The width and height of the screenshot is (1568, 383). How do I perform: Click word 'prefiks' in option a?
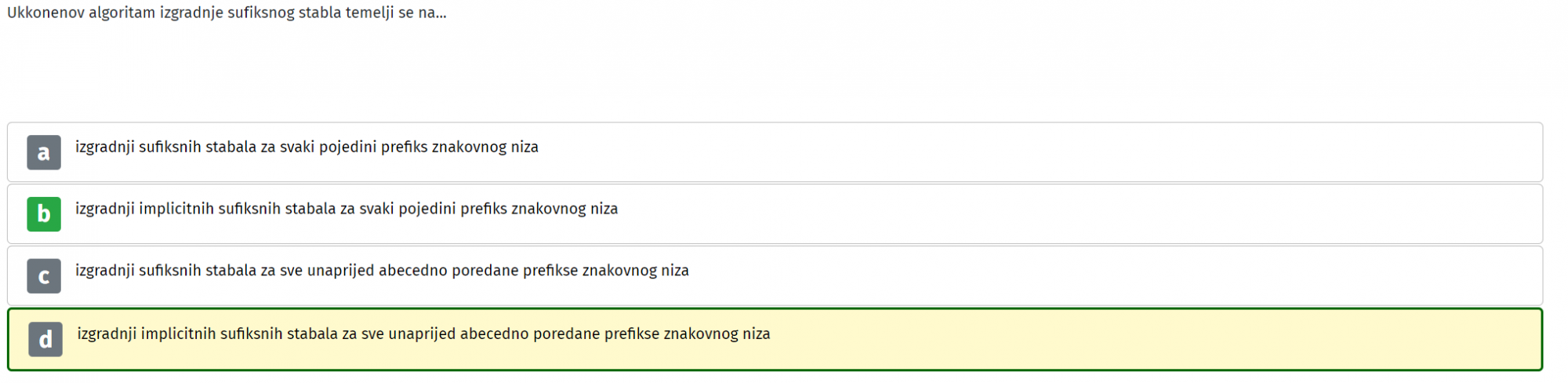click(x=404, y=148)
